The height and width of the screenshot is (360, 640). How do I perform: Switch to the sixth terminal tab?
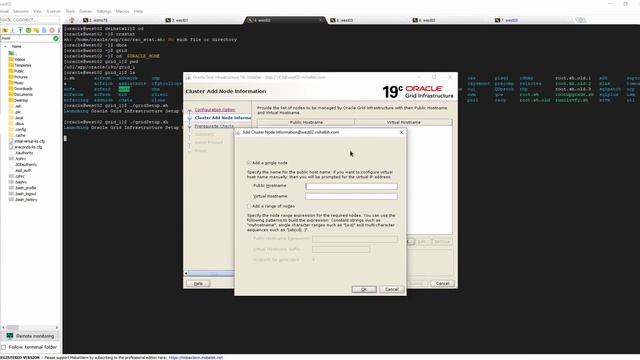click(x=451, y=20)
